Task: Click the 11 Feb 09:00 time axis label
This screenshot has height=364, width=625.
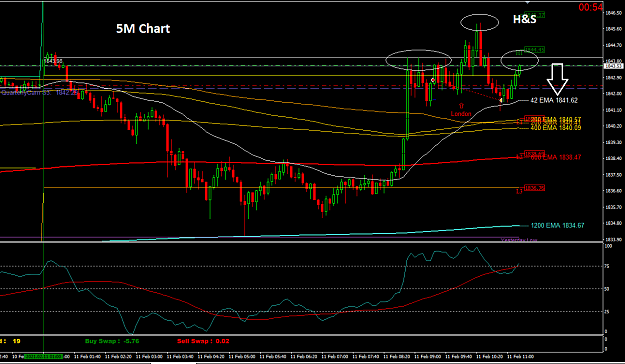Action: click(x=428, y=356)
